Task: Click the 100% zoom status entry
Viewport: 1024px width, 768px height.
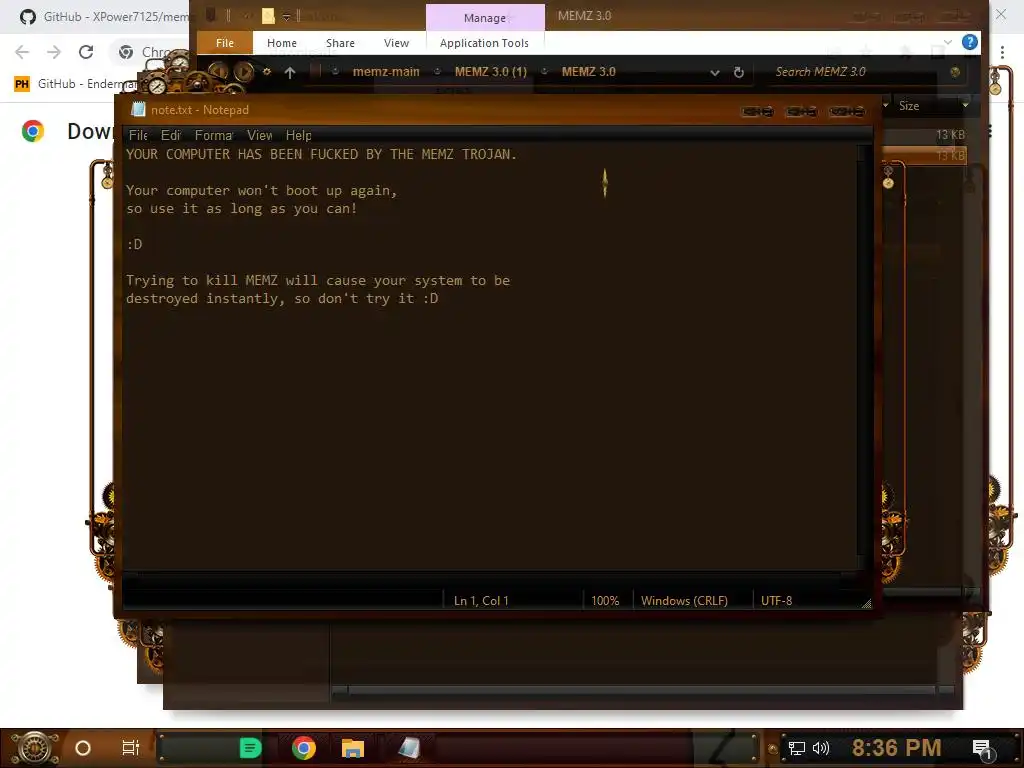Action: click(605, 601)
